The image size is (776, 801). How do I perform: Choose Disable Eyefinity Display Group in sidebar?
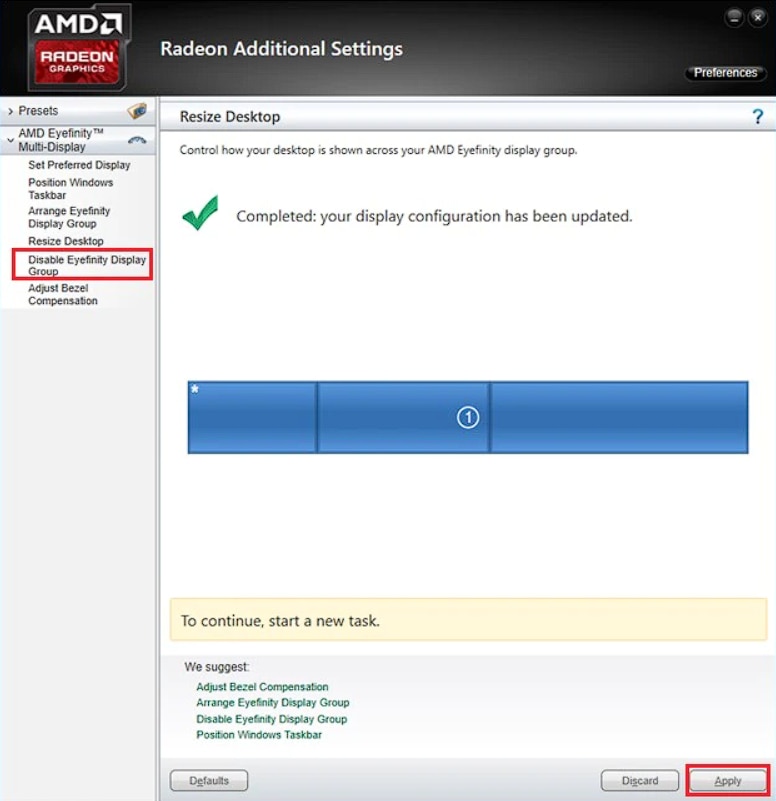click(87, 265)
